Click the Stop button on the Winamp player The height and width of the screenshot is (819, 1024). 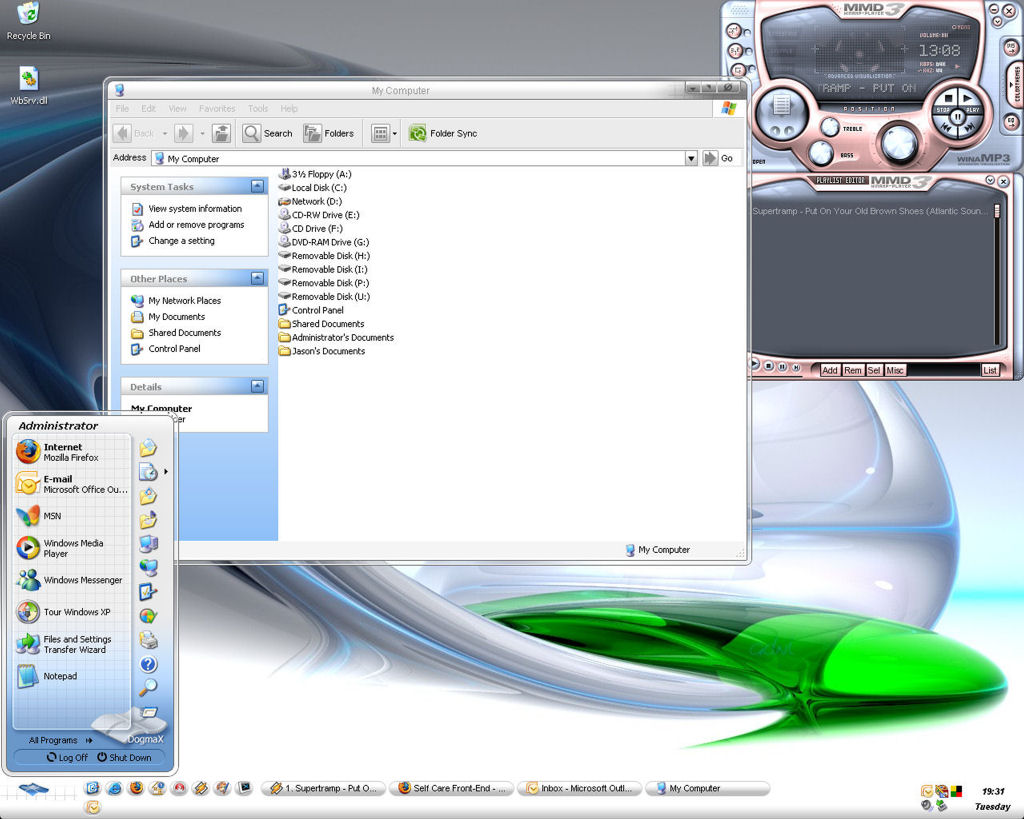[948, 99]
